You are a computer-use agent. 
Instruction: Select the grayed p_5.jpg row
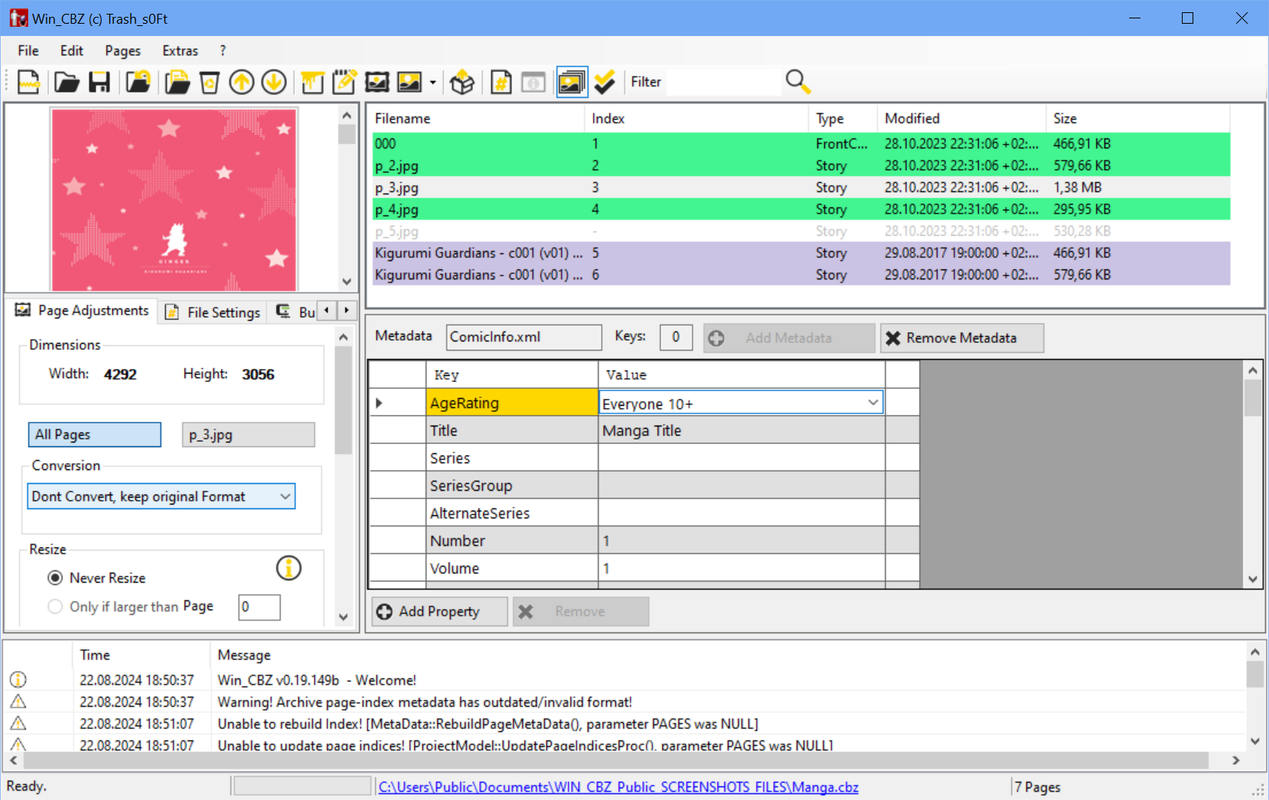pyautogui.click(x=801, y=232)
